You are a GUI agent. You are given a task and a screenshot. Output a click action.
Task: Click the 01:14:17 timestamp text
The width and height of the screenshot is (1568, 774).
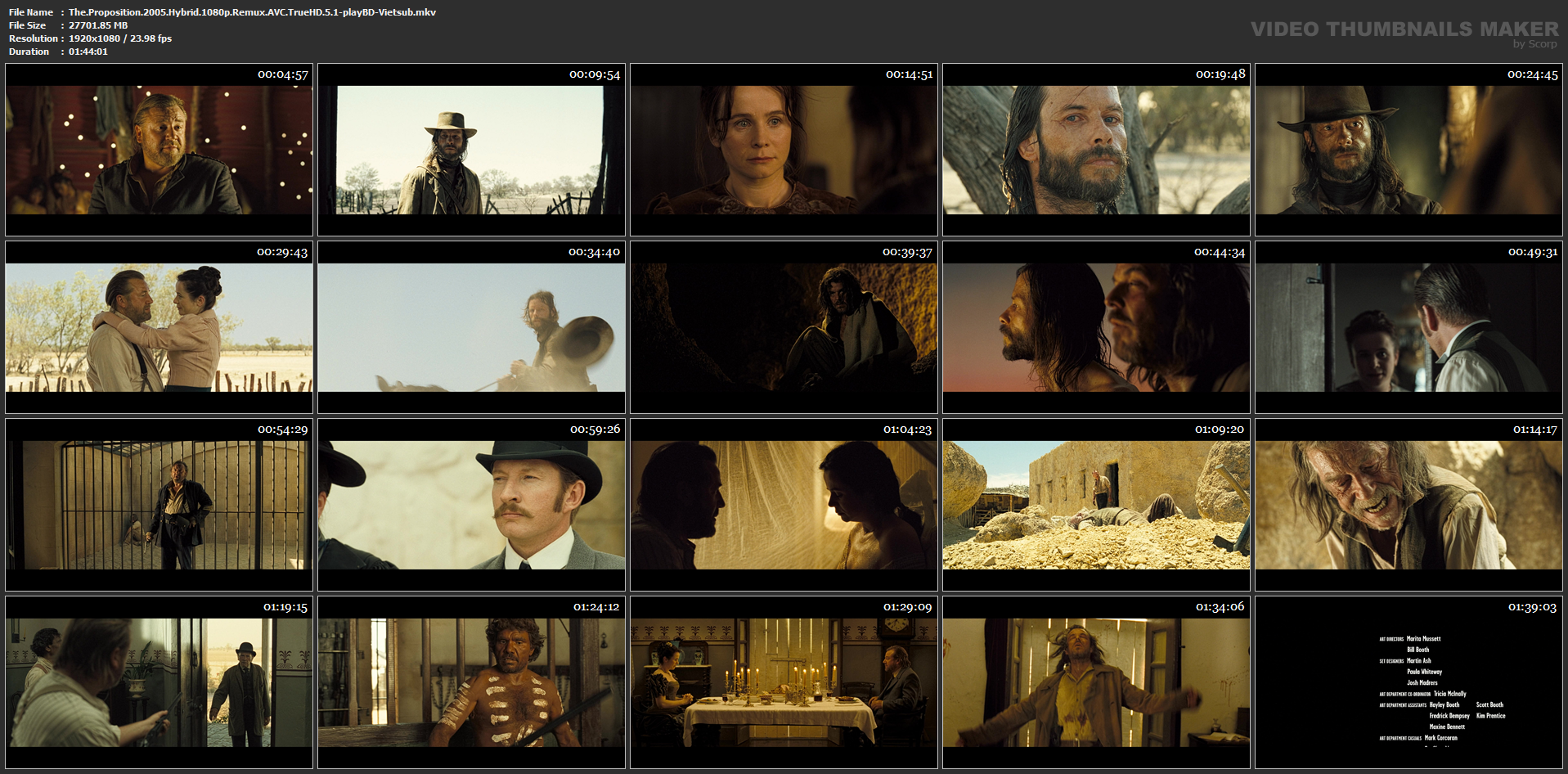tap(1535, 430)
